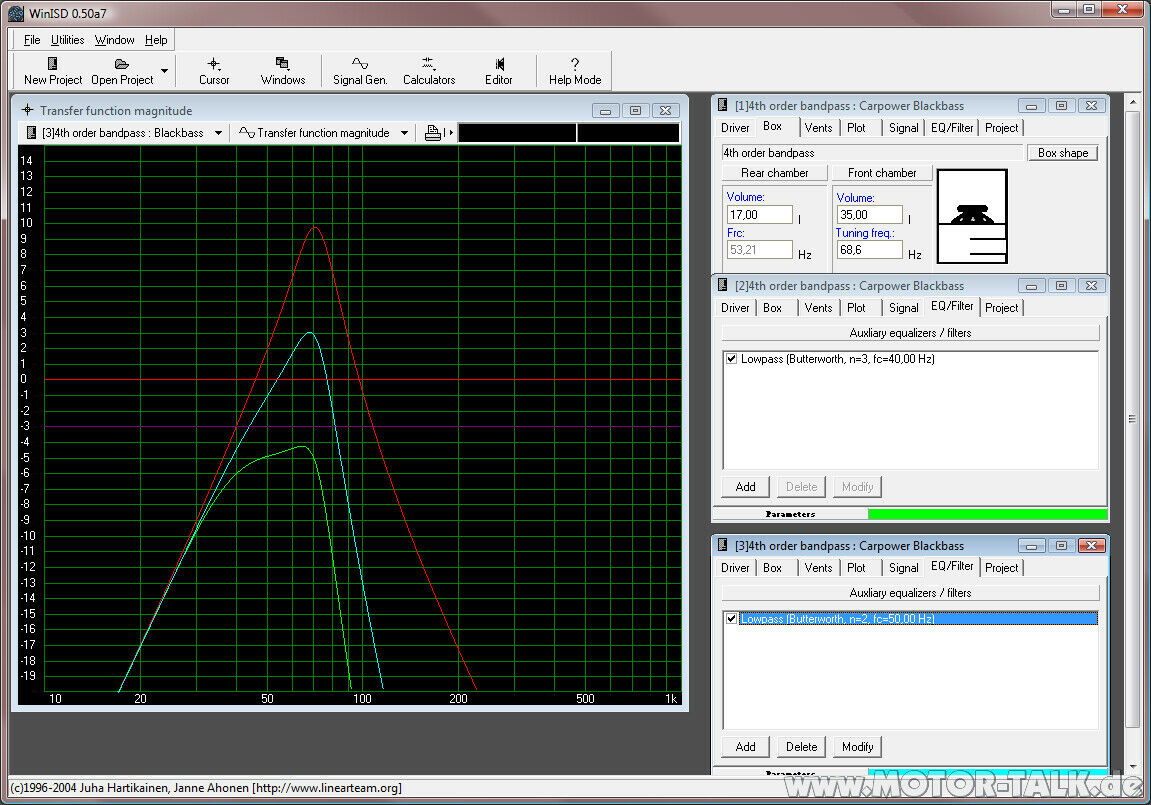Click Add in project [3] filter panel

[745, 746]
